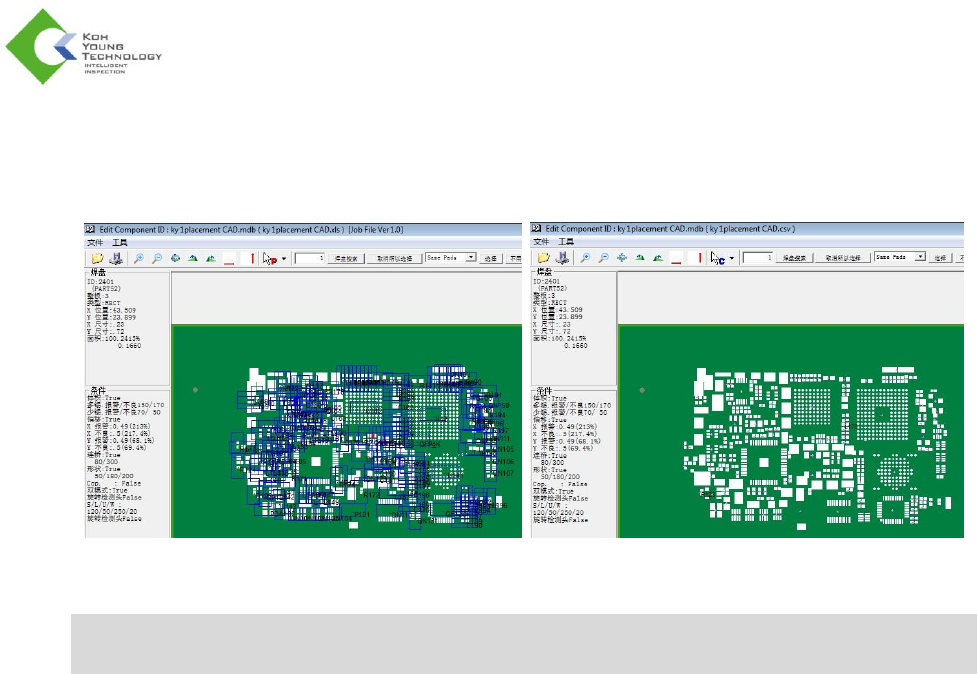
Task: Click the save icon in CAD.xls window
Action: [x=116, y=258]
